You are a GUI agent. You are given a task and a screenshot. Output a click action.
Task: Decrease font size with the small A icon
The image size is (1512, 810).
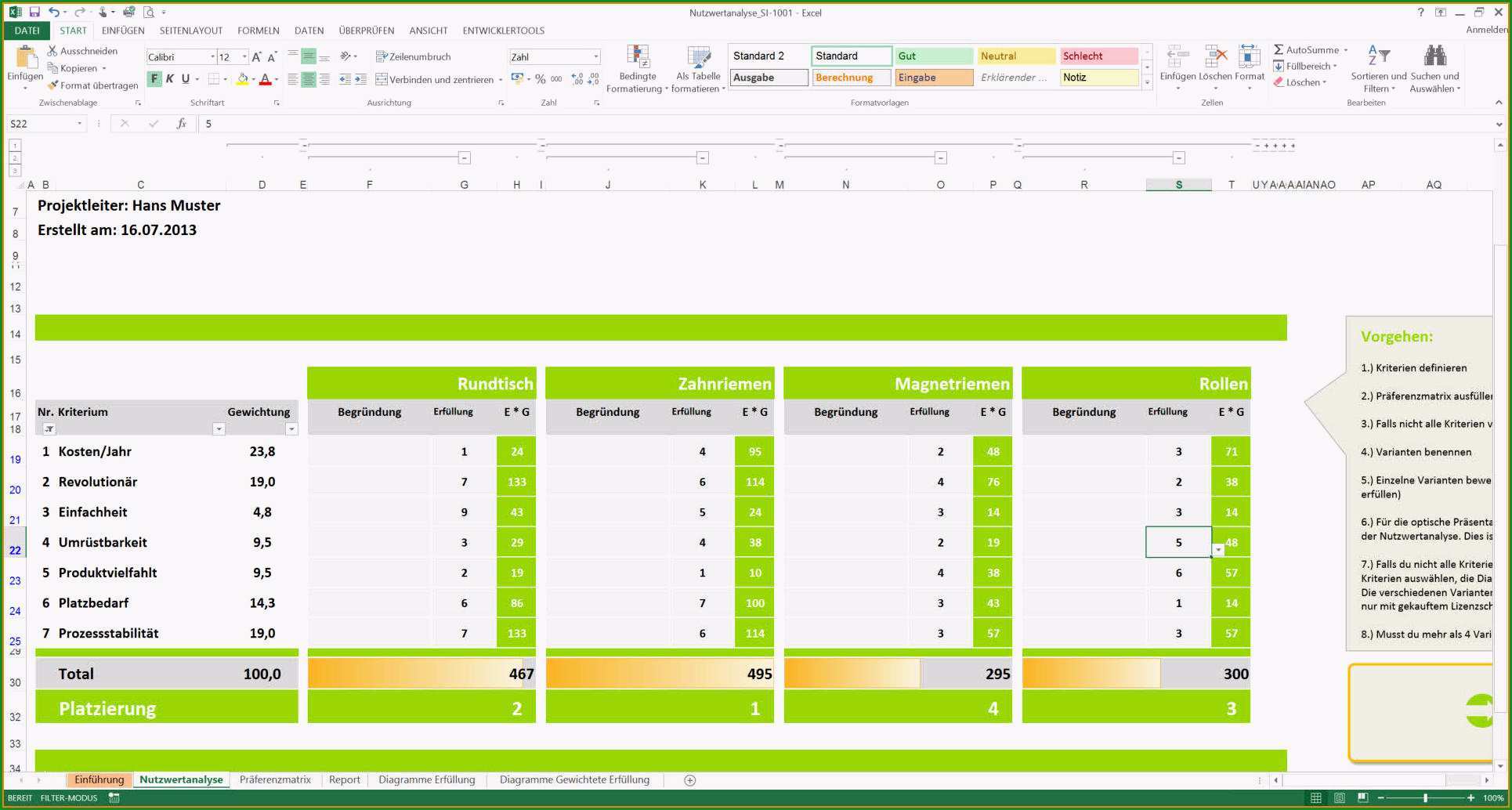tap(272, 57)
